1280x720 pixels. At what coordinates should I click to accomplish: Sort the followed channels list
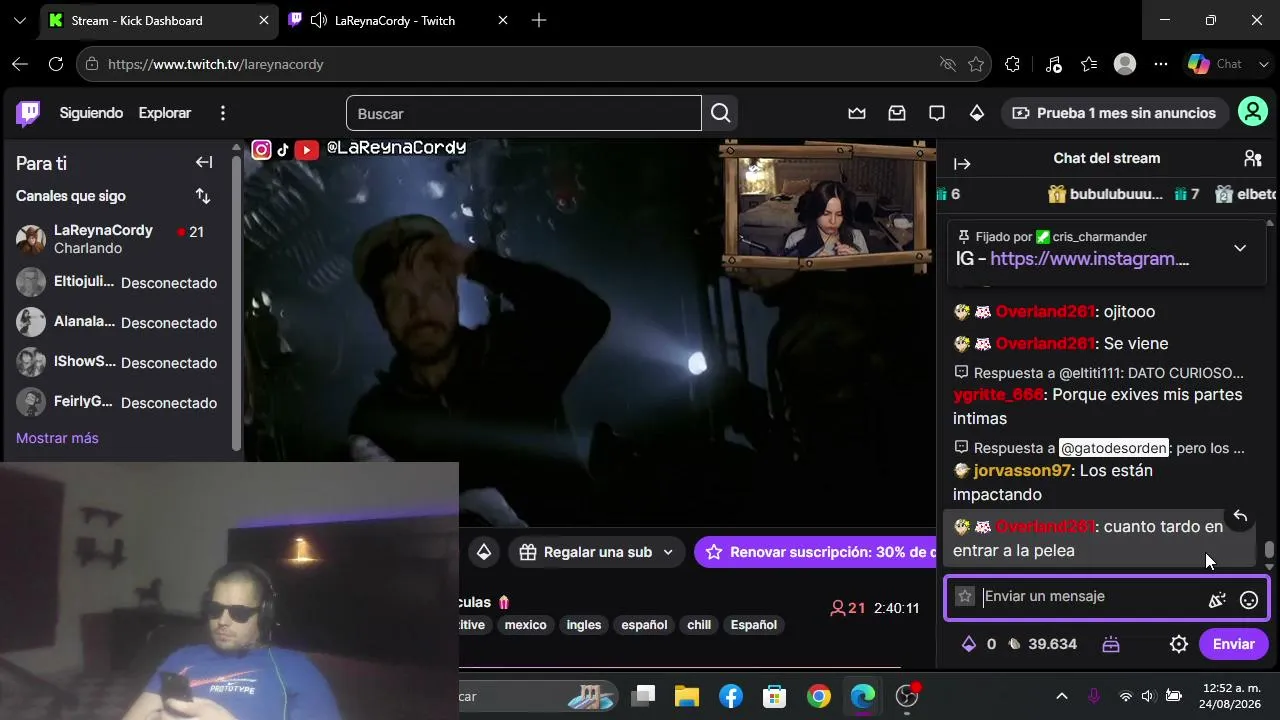(203, 196)
